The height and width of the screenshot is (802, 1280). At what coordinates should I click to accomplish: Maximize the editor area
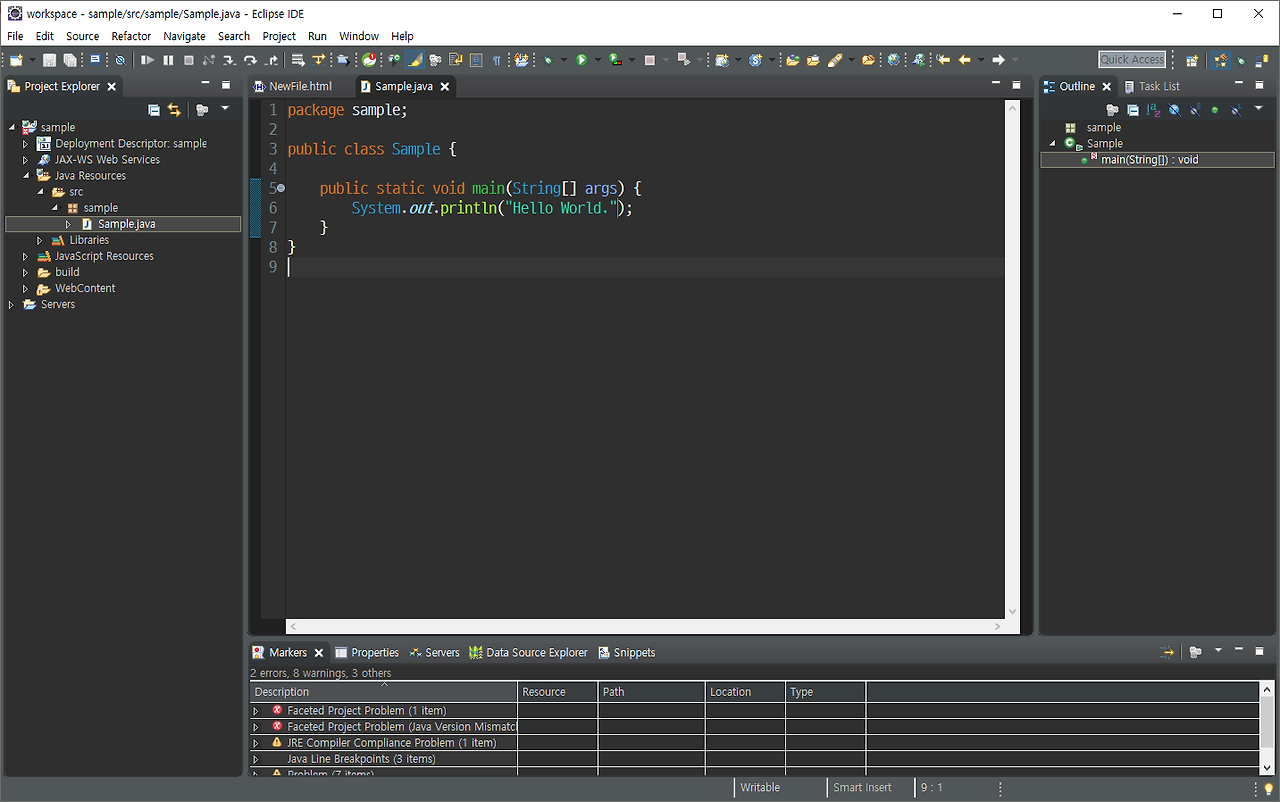coord(1016,85)
